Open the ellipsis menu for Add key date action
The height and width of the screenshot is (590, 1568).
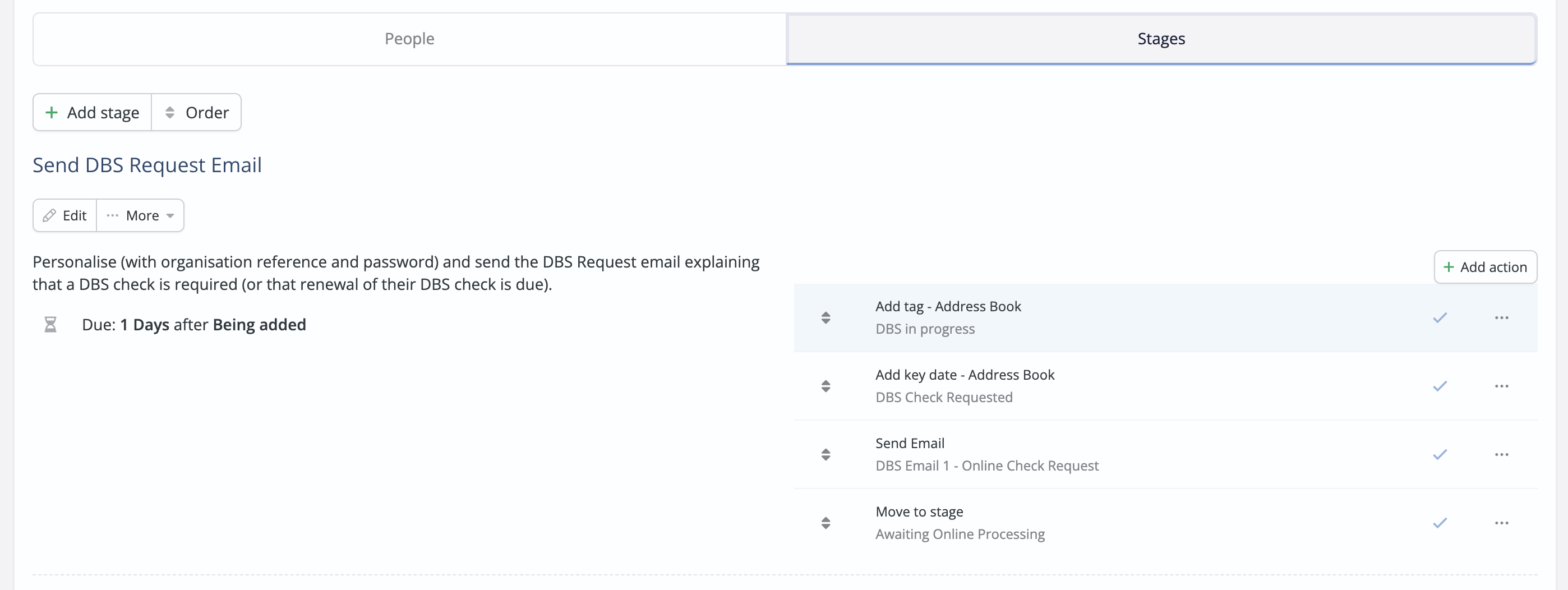pyautogui.click(x=1502, y=386)
